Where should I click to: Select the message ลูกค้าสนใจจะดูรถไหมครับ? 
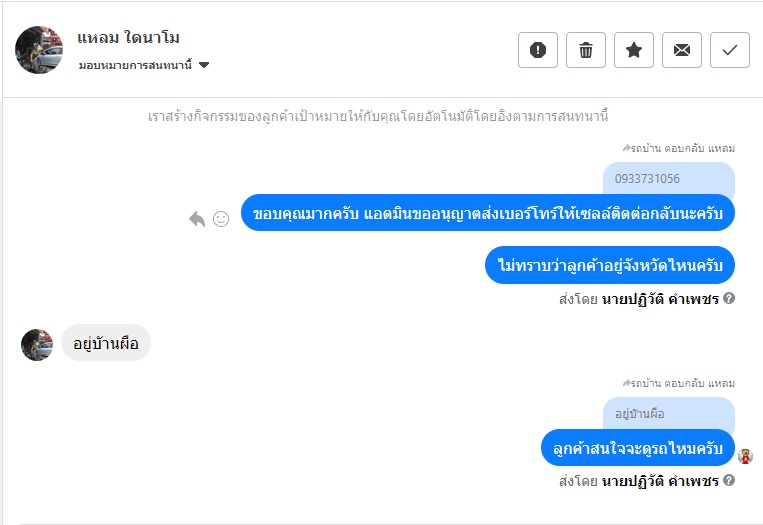click(x=637, y=447)
